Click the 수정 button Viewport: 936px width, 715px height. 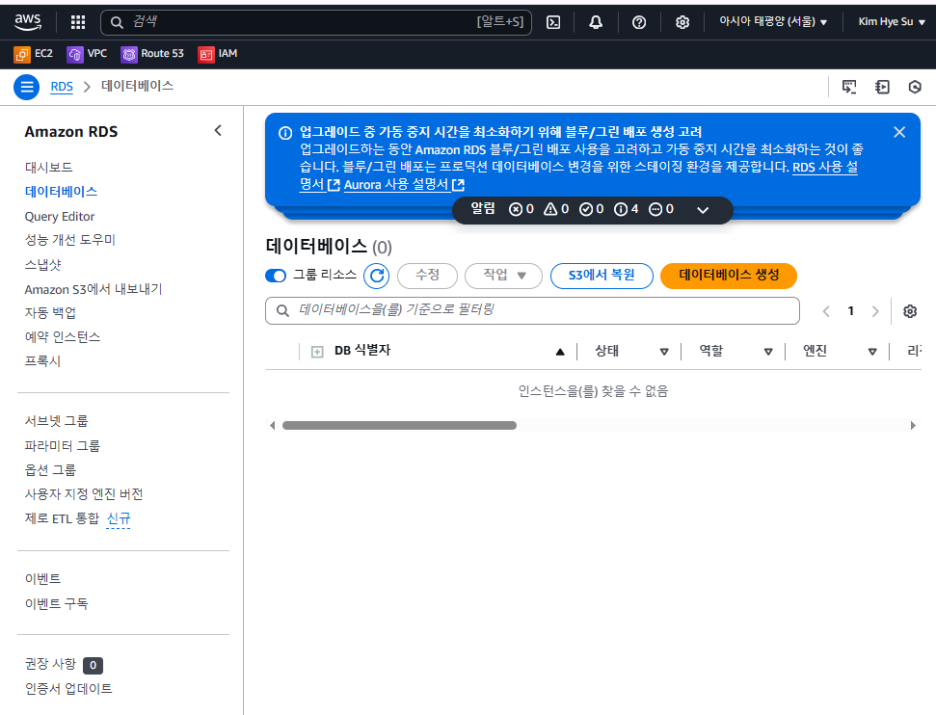tap(427, 276)
